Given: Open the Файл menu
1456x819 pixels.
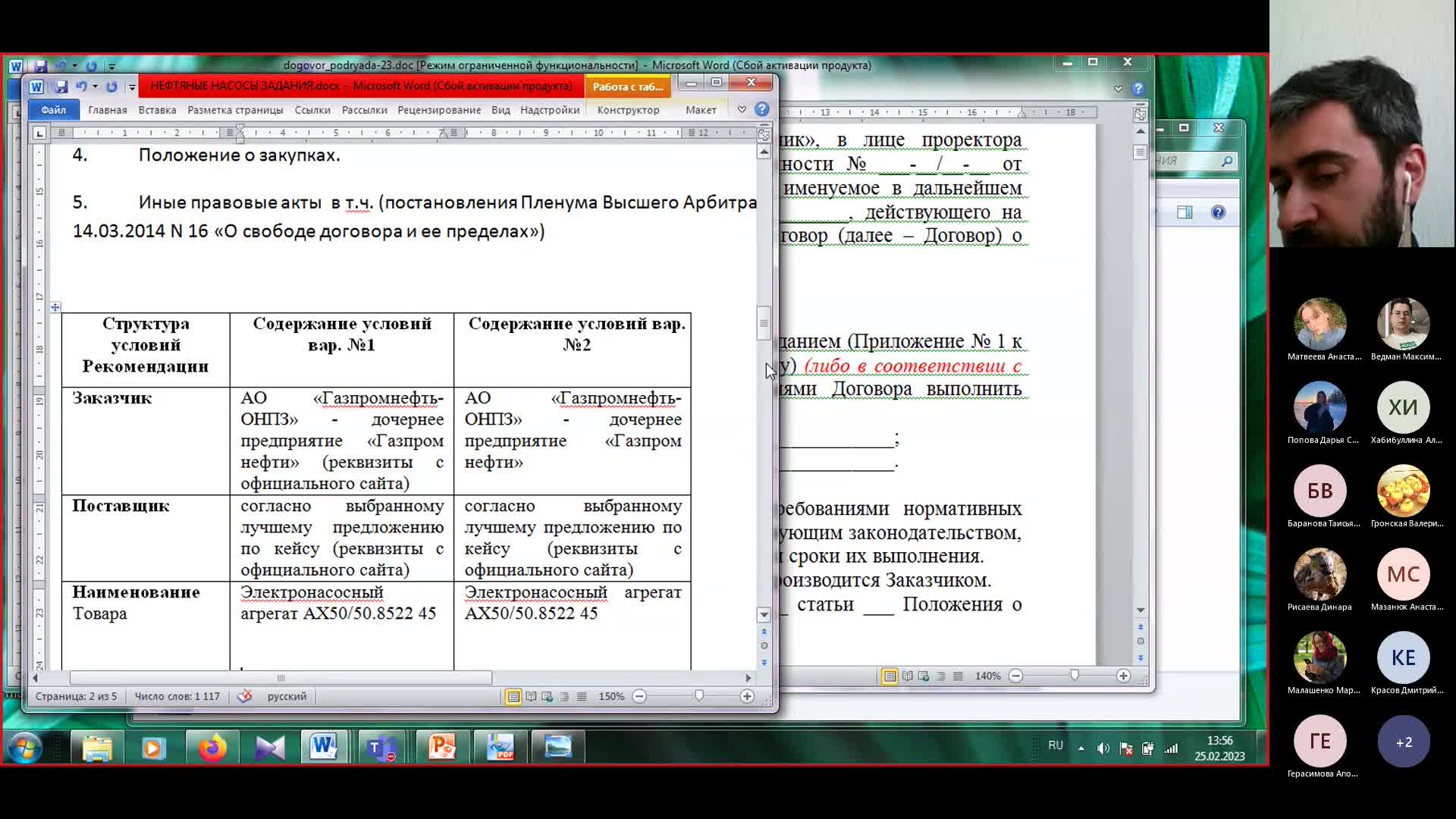Looking at the screenshot, I should (x=53, y=110).
